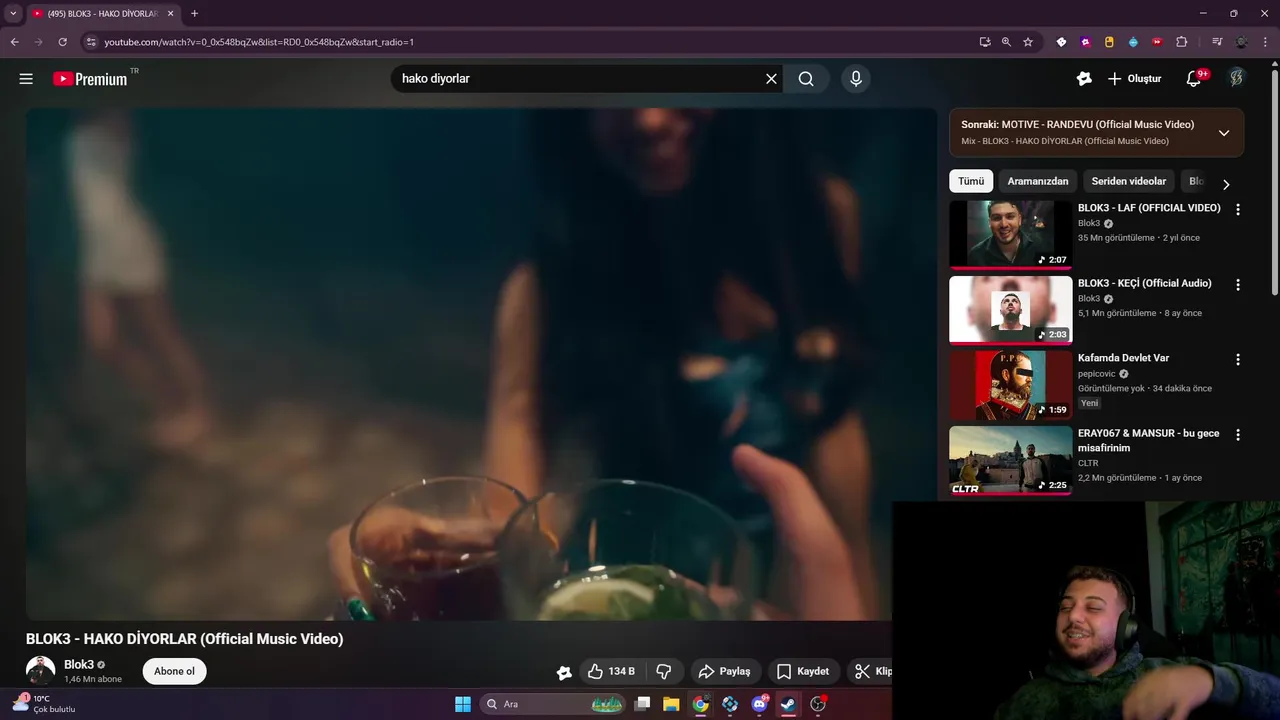Clear the search box text
Screen dimensions: 1280x720
(771, 79)
